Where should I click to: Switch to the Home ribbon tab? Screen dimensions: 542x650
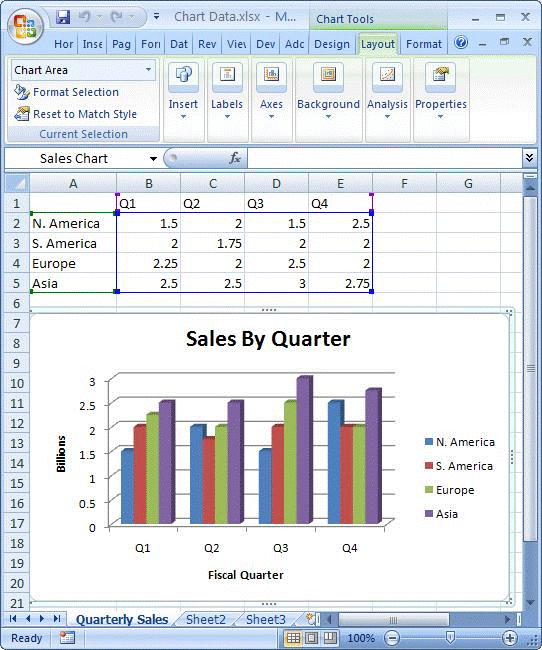click(64, 44)
